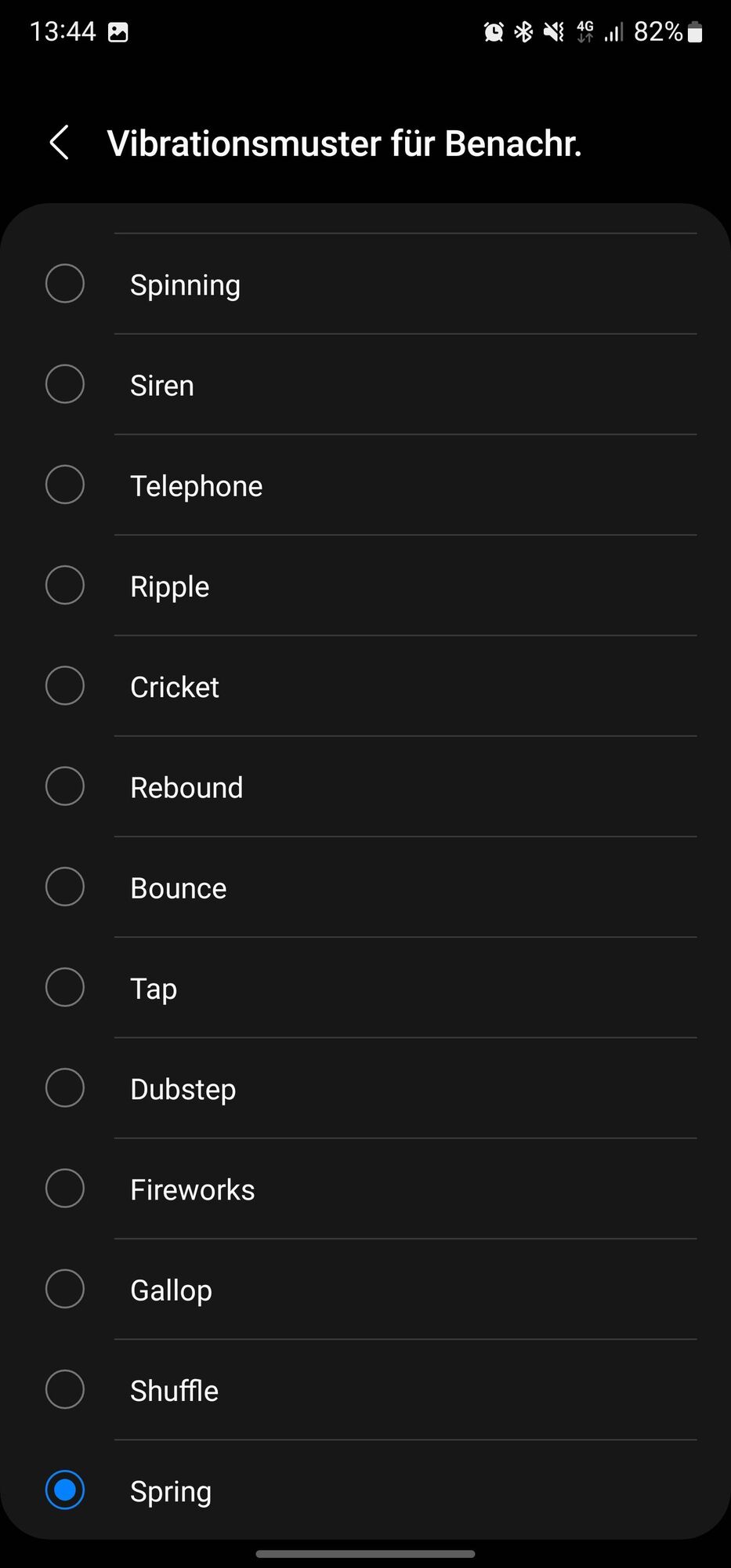Tap the back arrow icon
This screenshot has width=731, height=1568.
tap(60, 143)
